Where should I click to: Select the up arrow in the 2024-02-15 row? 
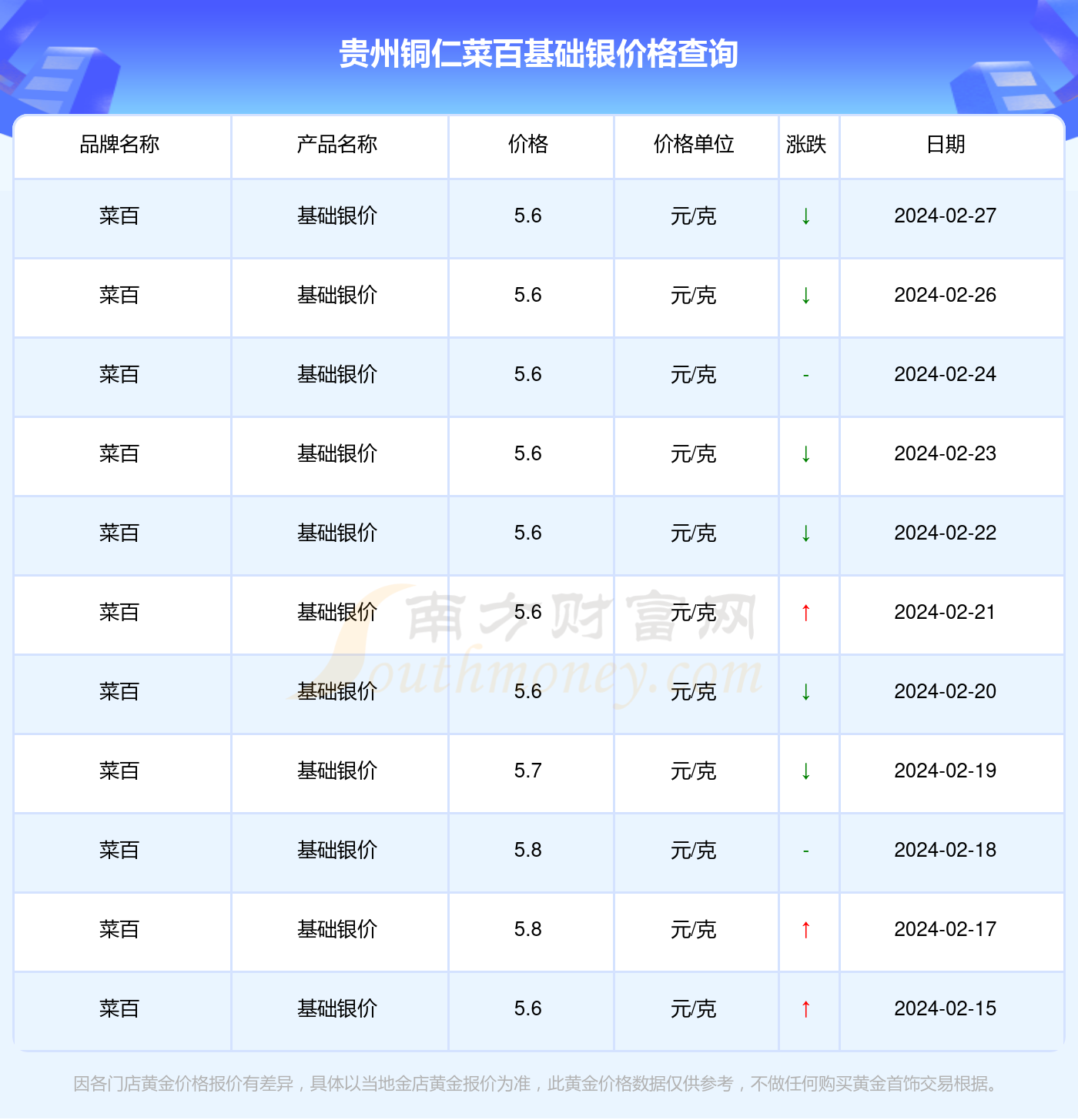tap(806, 1009)
